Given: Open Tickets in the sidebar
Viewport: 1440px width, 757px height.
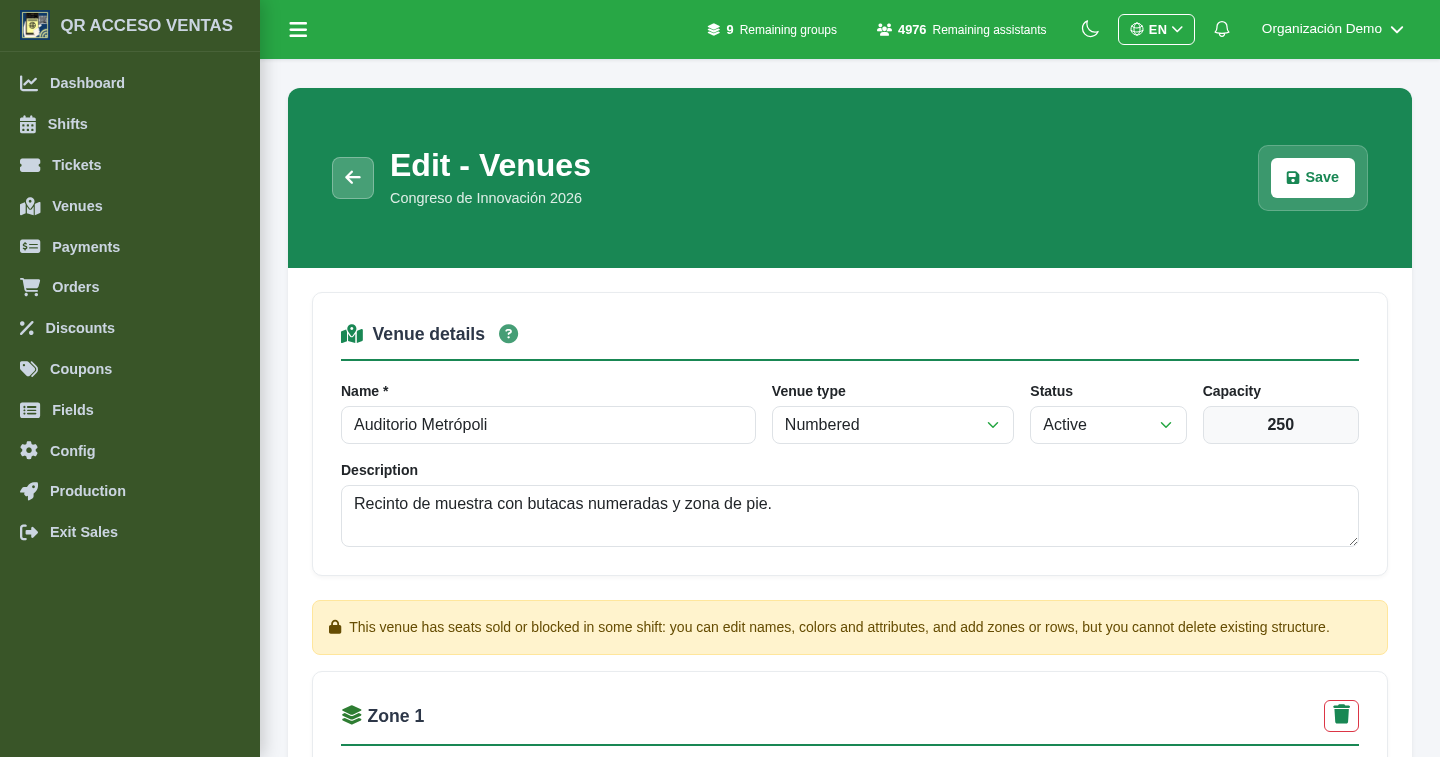Looking at the screenshot, I should pyautogui.click(x=130, y=165).
